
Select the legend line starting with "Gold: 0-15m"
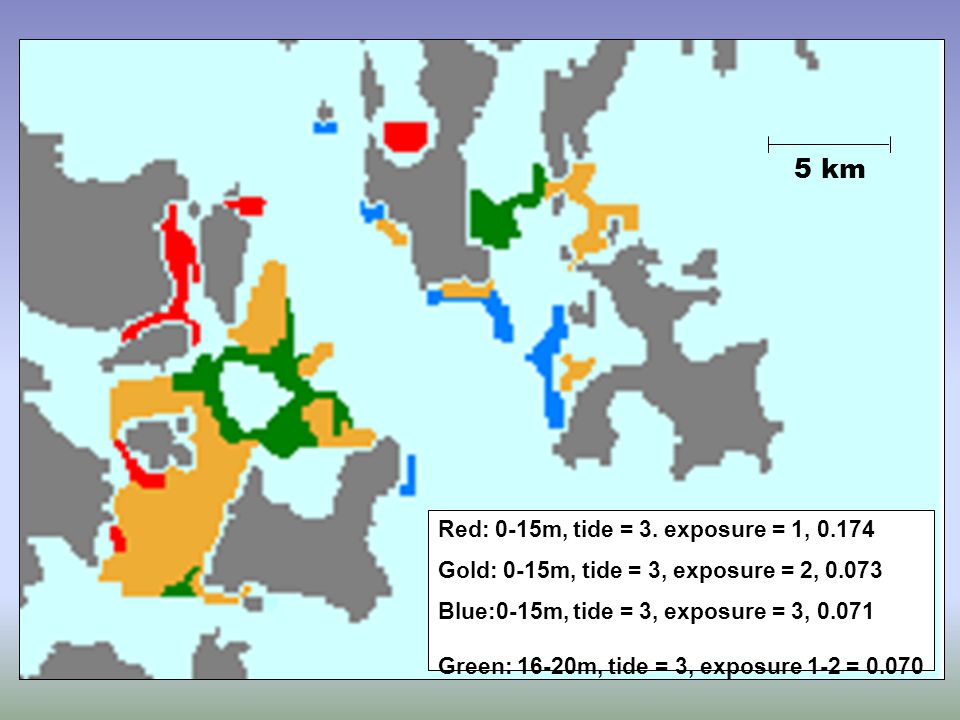pyautogui.click(x=660, y=570)
